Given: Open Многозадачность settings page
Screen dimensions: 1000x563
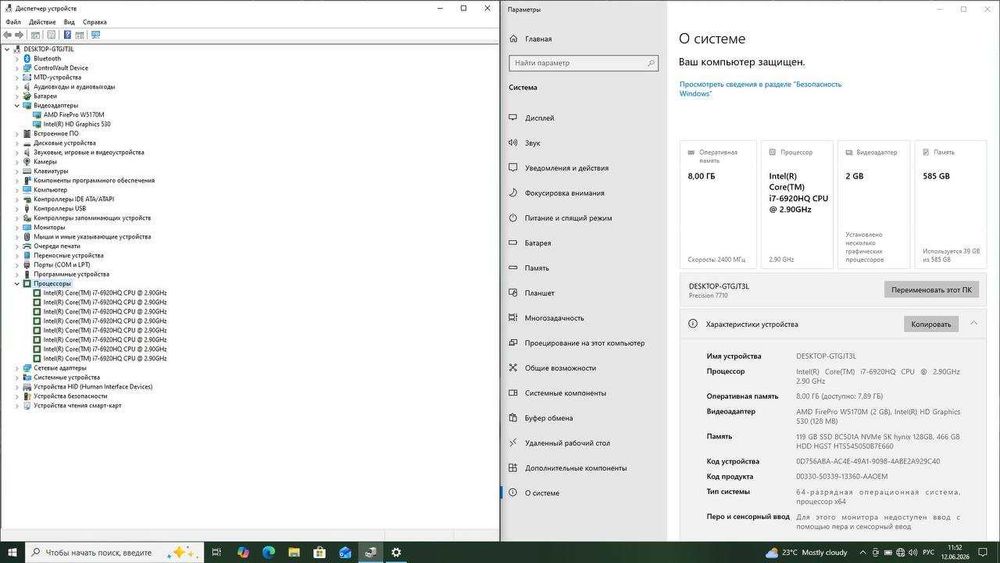Looking at the screenshot, I should click(554, 318).
